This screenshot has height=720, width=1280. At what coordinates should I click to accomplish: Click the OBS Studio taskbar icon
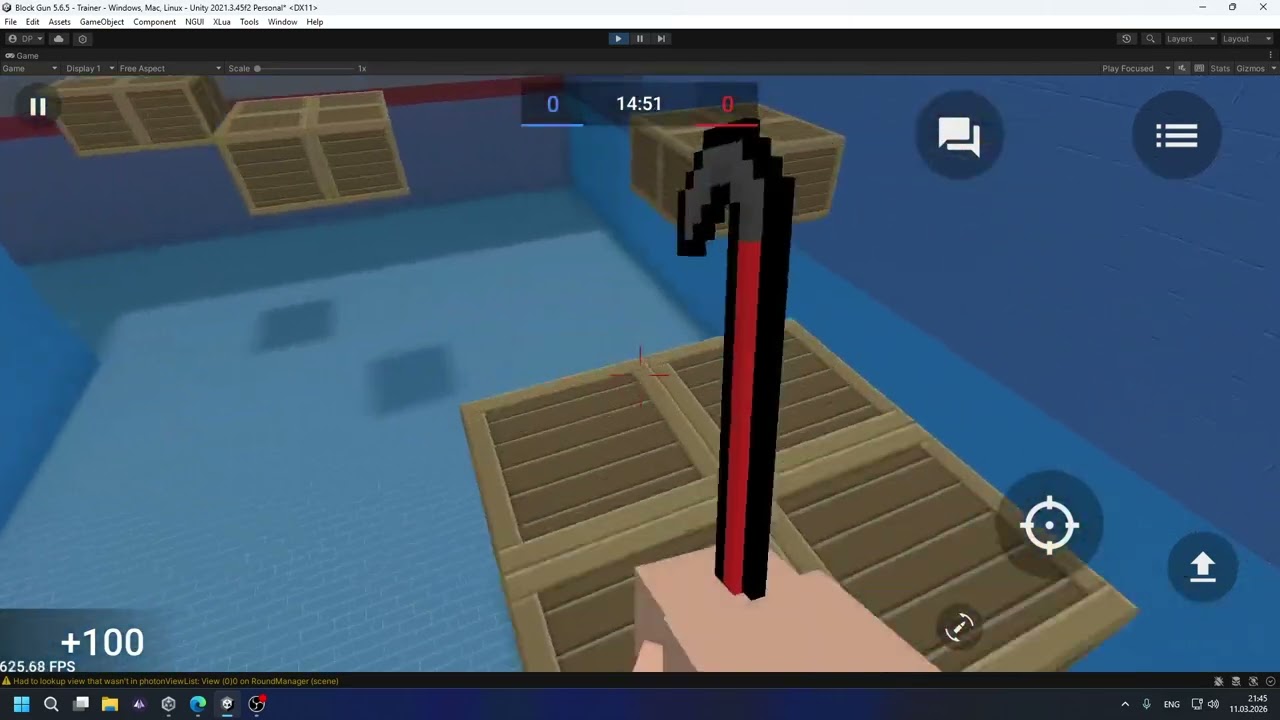(x=257, y=704)
